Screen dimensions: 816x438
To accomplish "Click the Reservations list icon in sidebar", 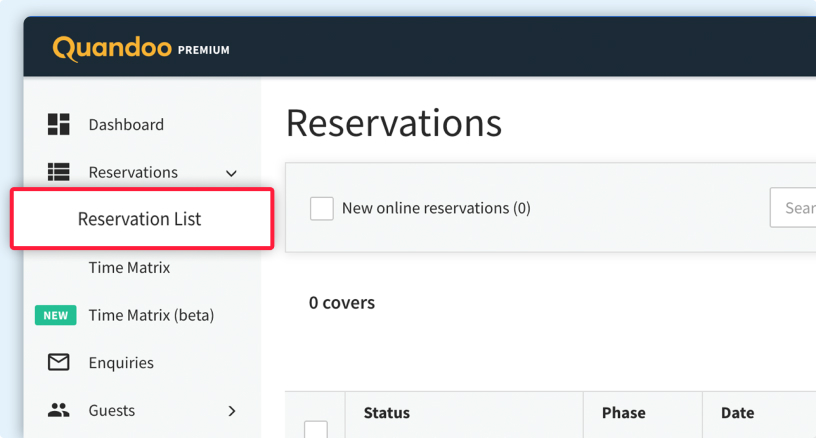I will 59,172.
